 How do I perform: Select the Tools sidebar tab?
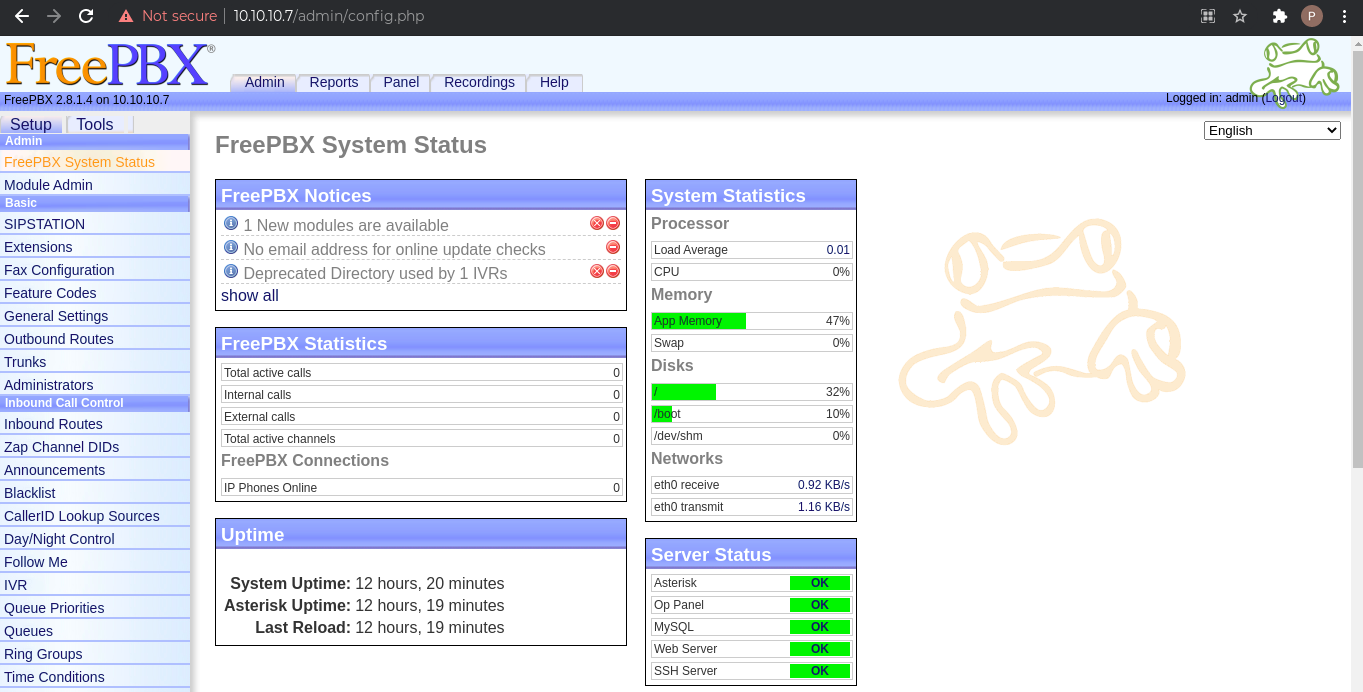click(95, 124)
